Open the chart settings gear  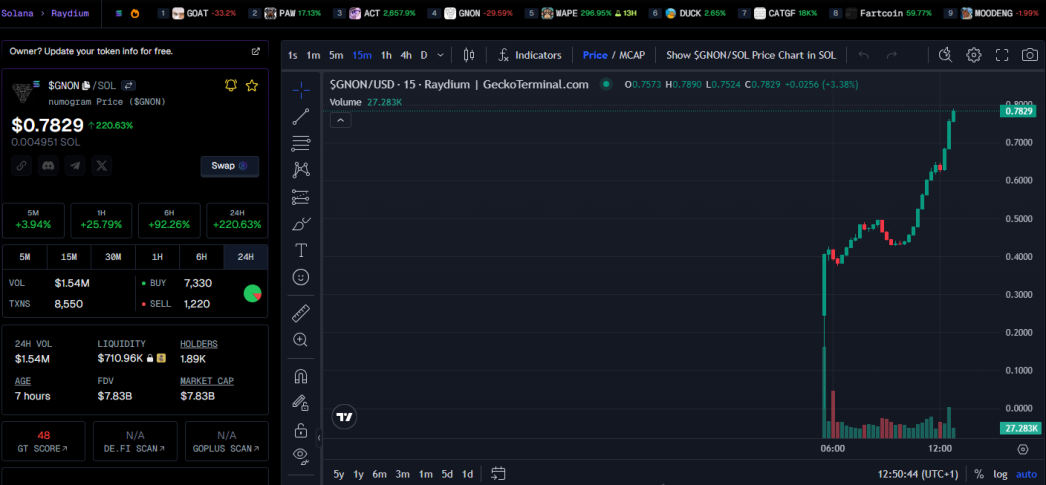tap(974, 55)
